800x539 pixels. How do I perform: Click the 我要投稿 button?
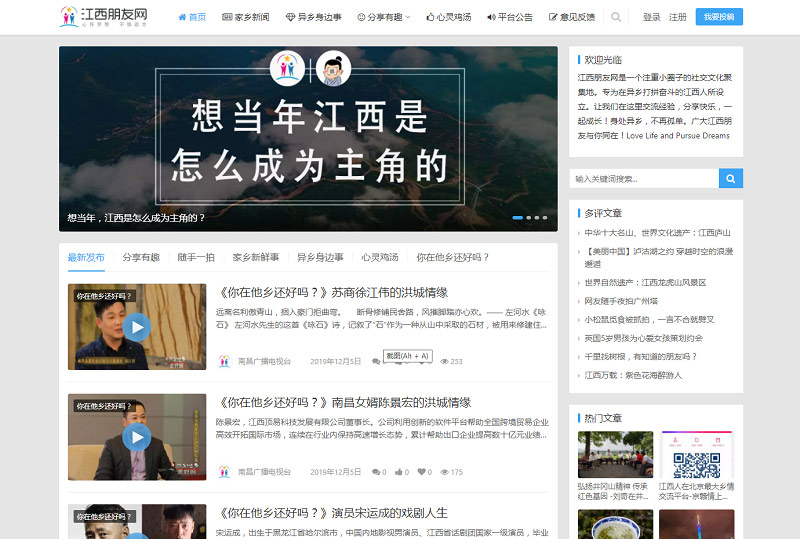pyautogui.click(x=718, y=17)
